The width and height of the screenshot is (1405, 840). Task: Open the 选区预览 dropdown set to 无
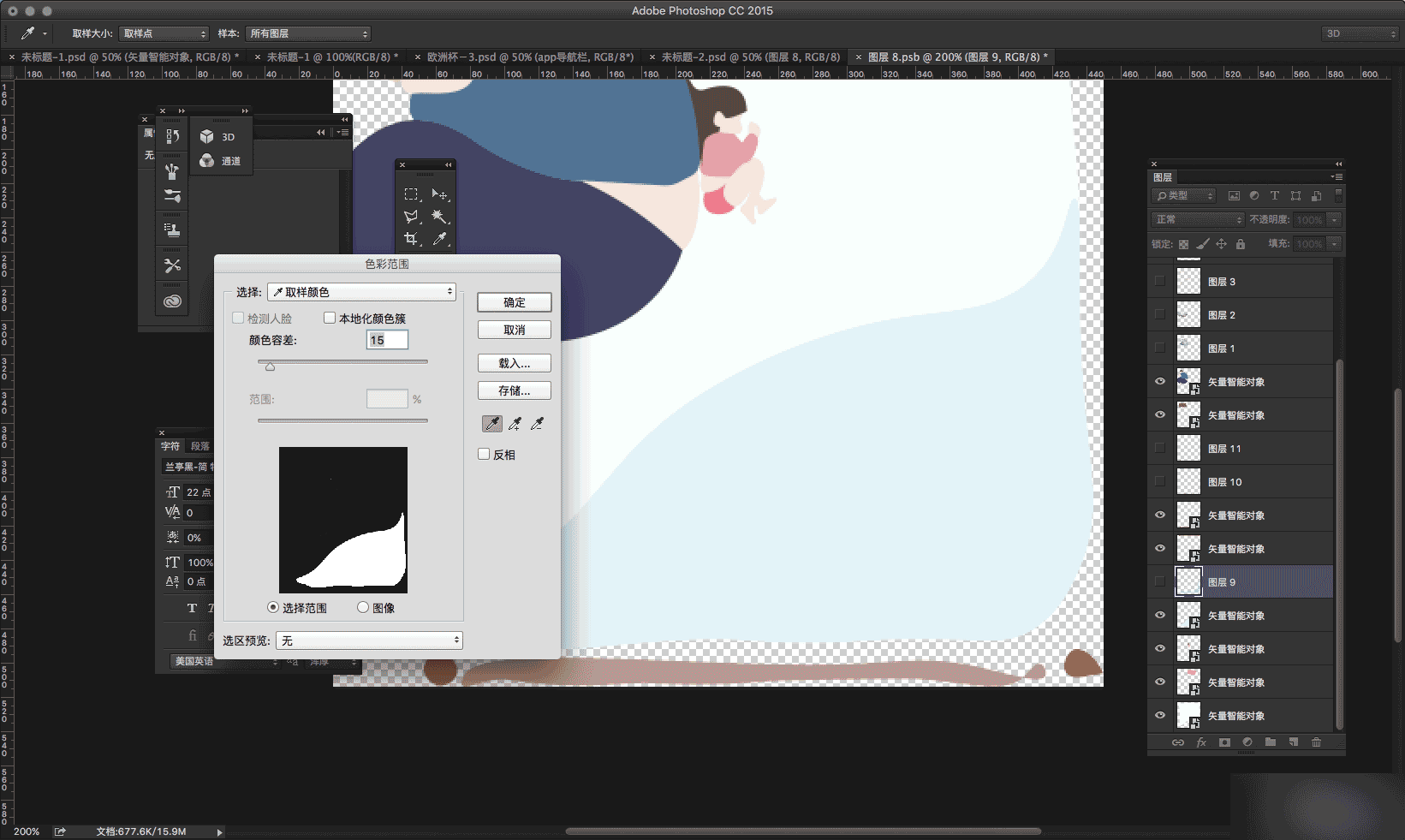pyautogui.click(x=369, y=640)
